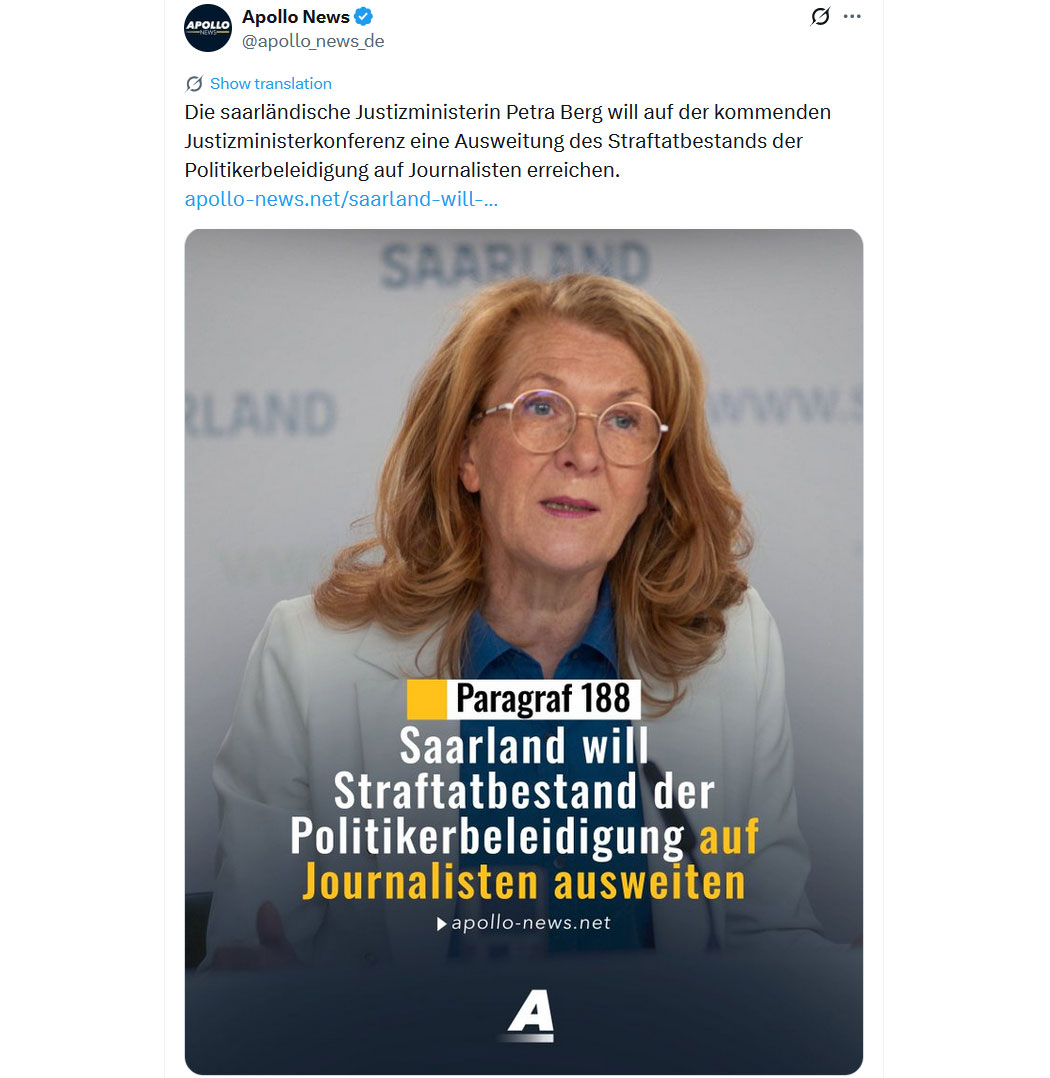Open the Grok explain icon in the post header
The width and height of the screenshot is (1050, 1078).
820,16
